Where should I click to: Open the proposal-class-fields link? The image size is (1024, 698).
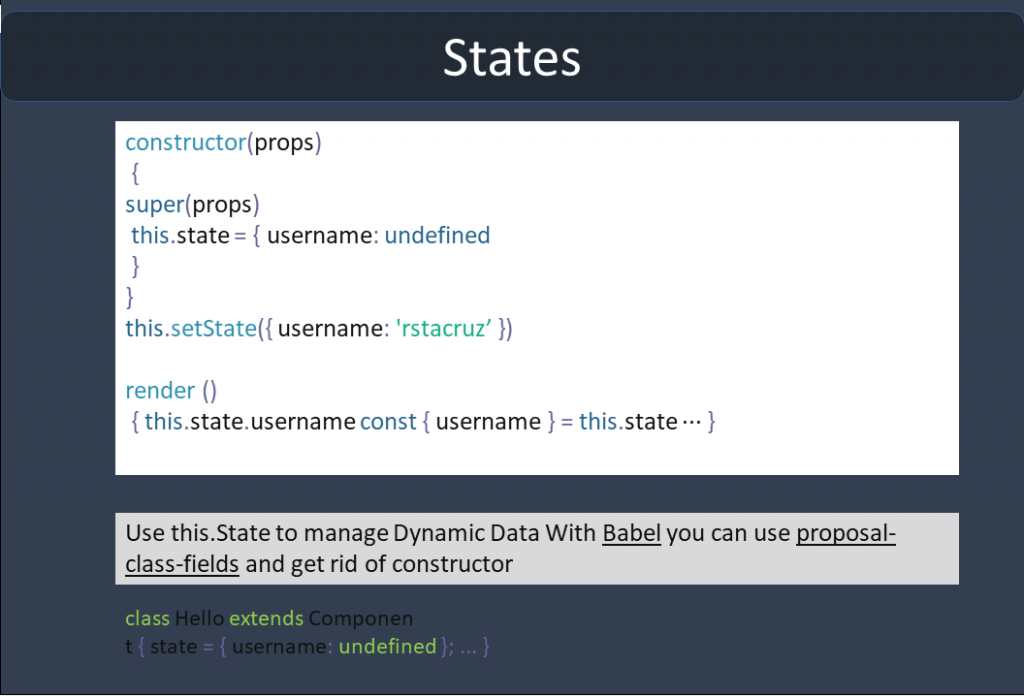(x=845, y=533)
